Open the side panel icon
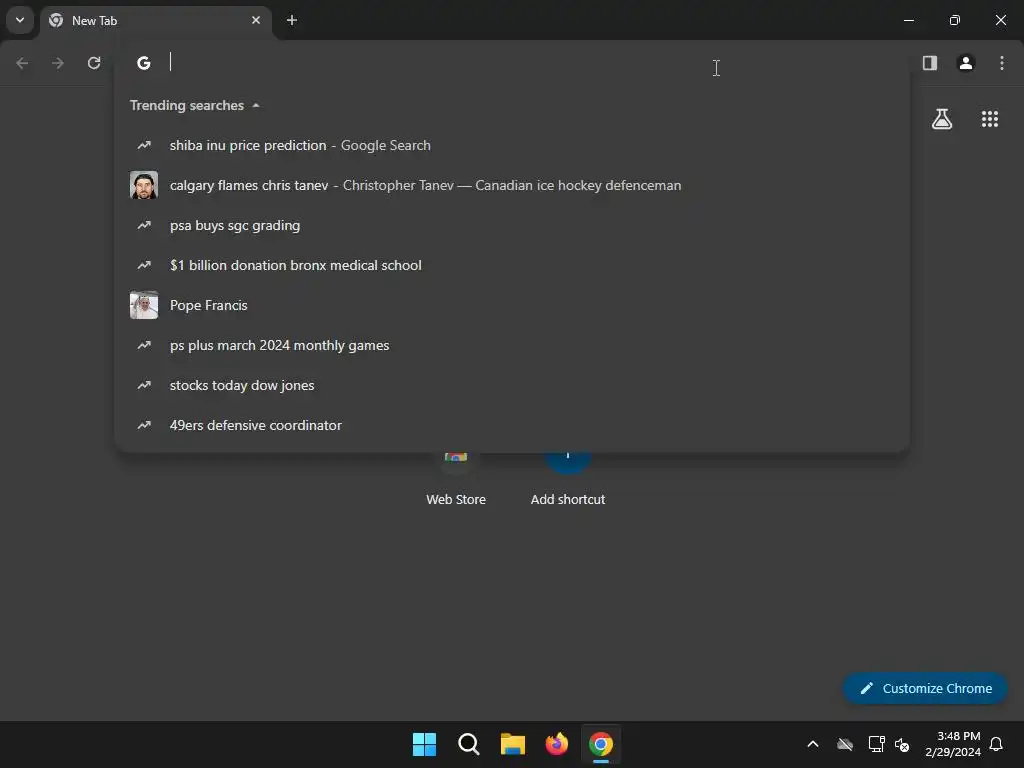 (930, 63)
